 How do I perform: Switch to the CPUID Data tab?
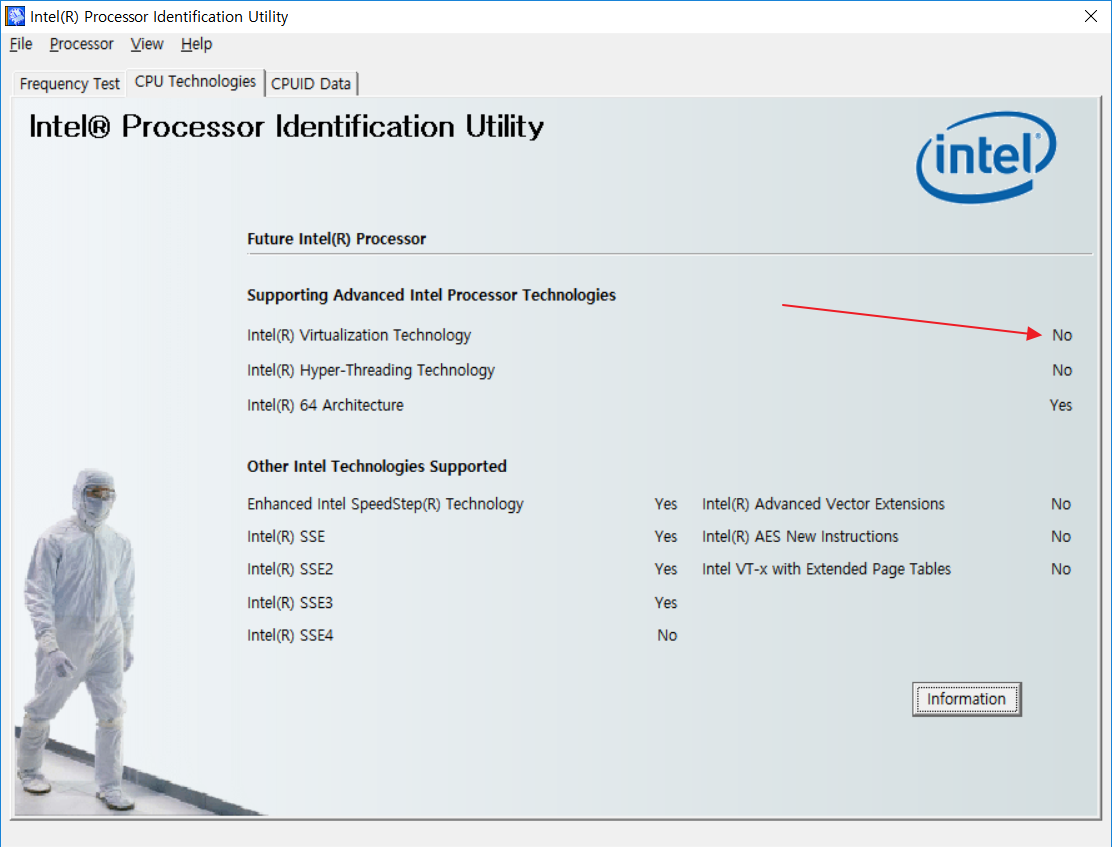click(x=311, y=84)
